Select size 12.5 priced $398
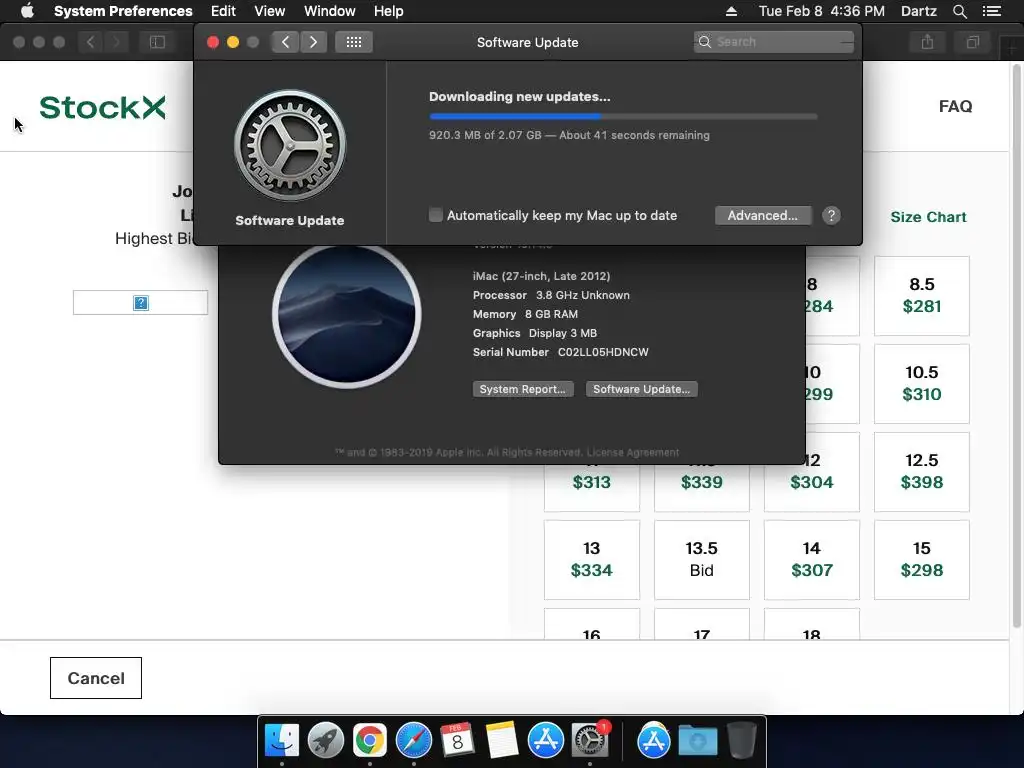Image resolution: width=1024 pixels, height=768 pixels. (921, 472)
